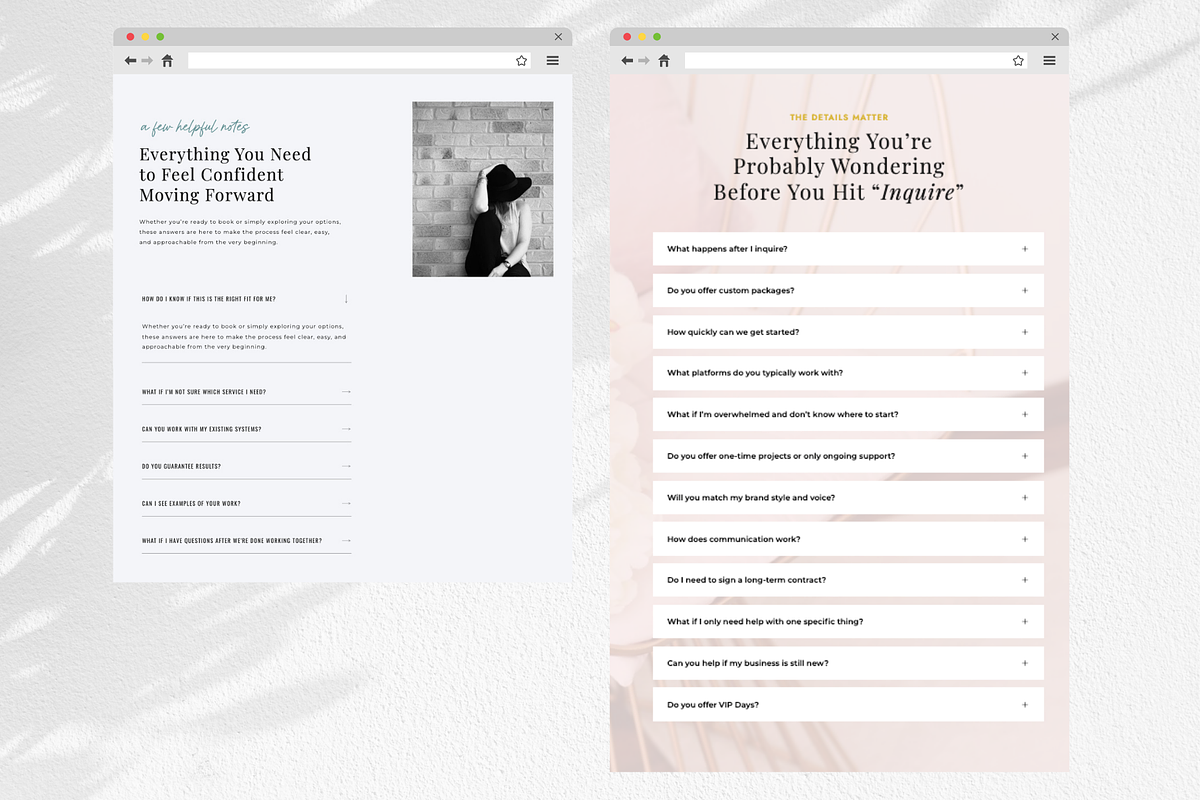Image resolution: width=1200 pixels, height=800 pixels.
Task: Click question text 'Do you guarantee results?'
Action: point(181,466)
